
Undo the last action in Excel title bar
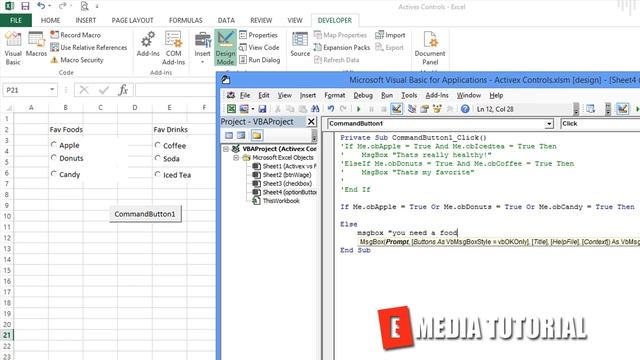[41, 6]
